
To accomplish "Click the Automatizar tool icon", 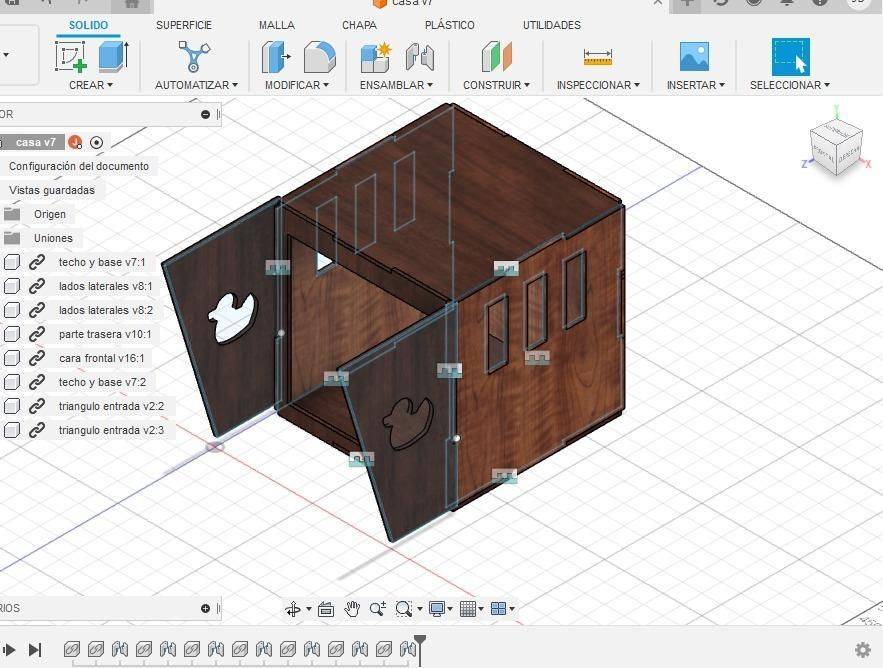I will click(x=194, y=56).
